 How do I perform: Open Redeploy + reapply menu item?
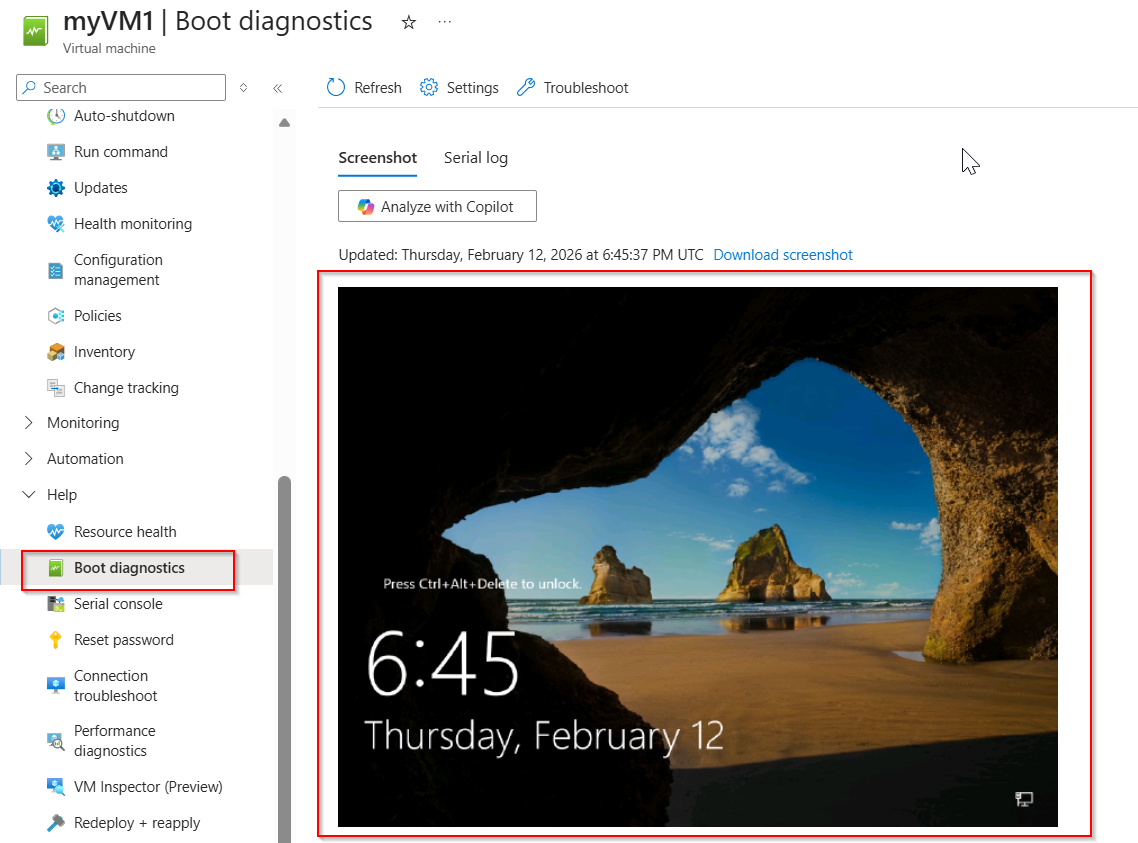(x=136, y=823)
